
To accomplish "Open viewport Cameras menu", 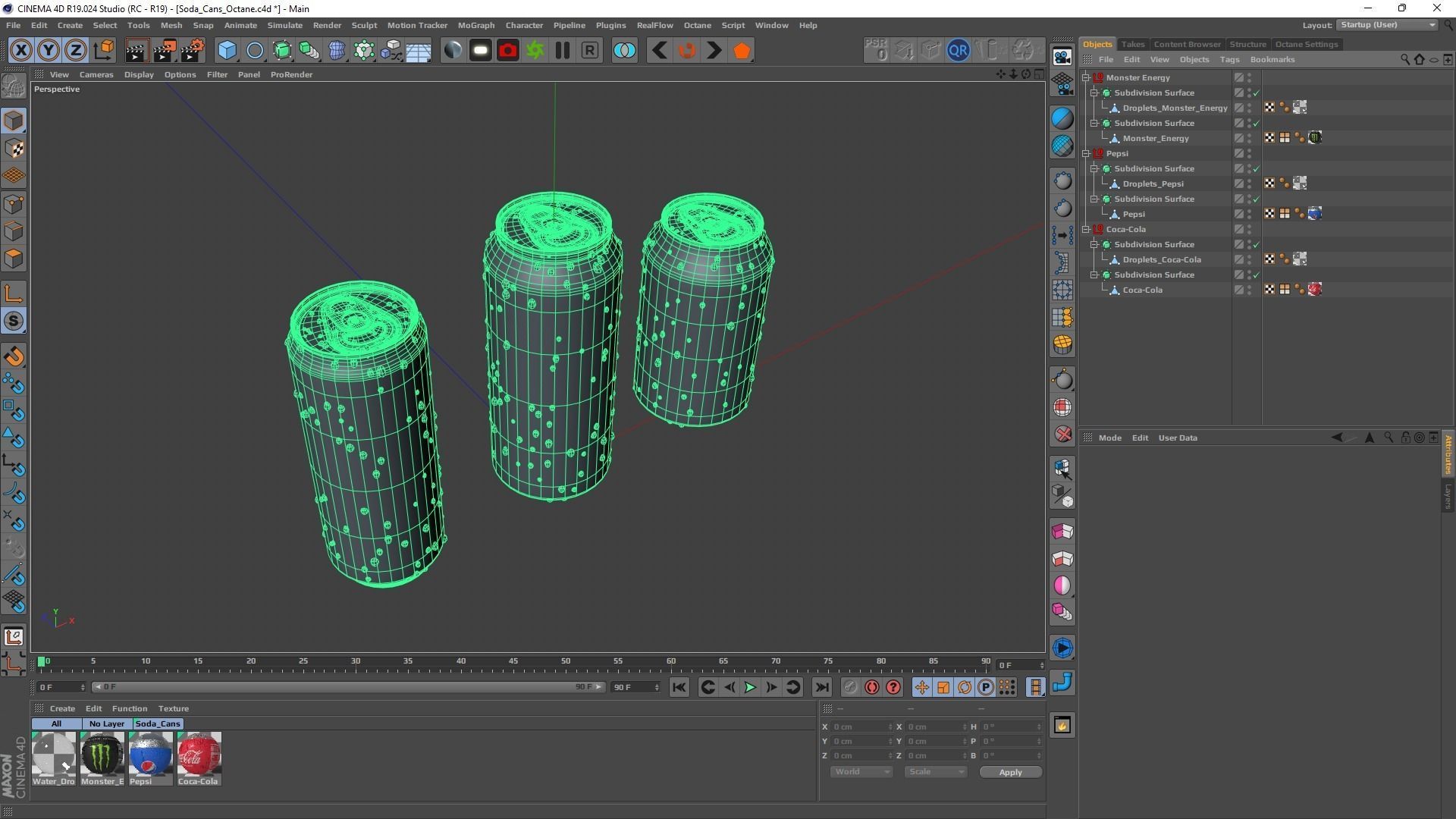I will 96,74.
